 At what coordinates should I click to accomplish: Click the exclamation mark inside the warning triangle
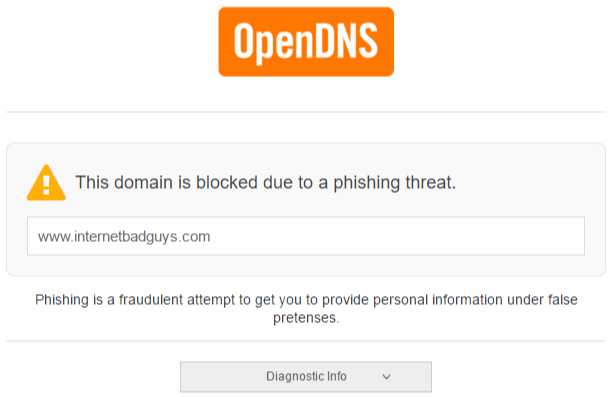click(46, 185)
